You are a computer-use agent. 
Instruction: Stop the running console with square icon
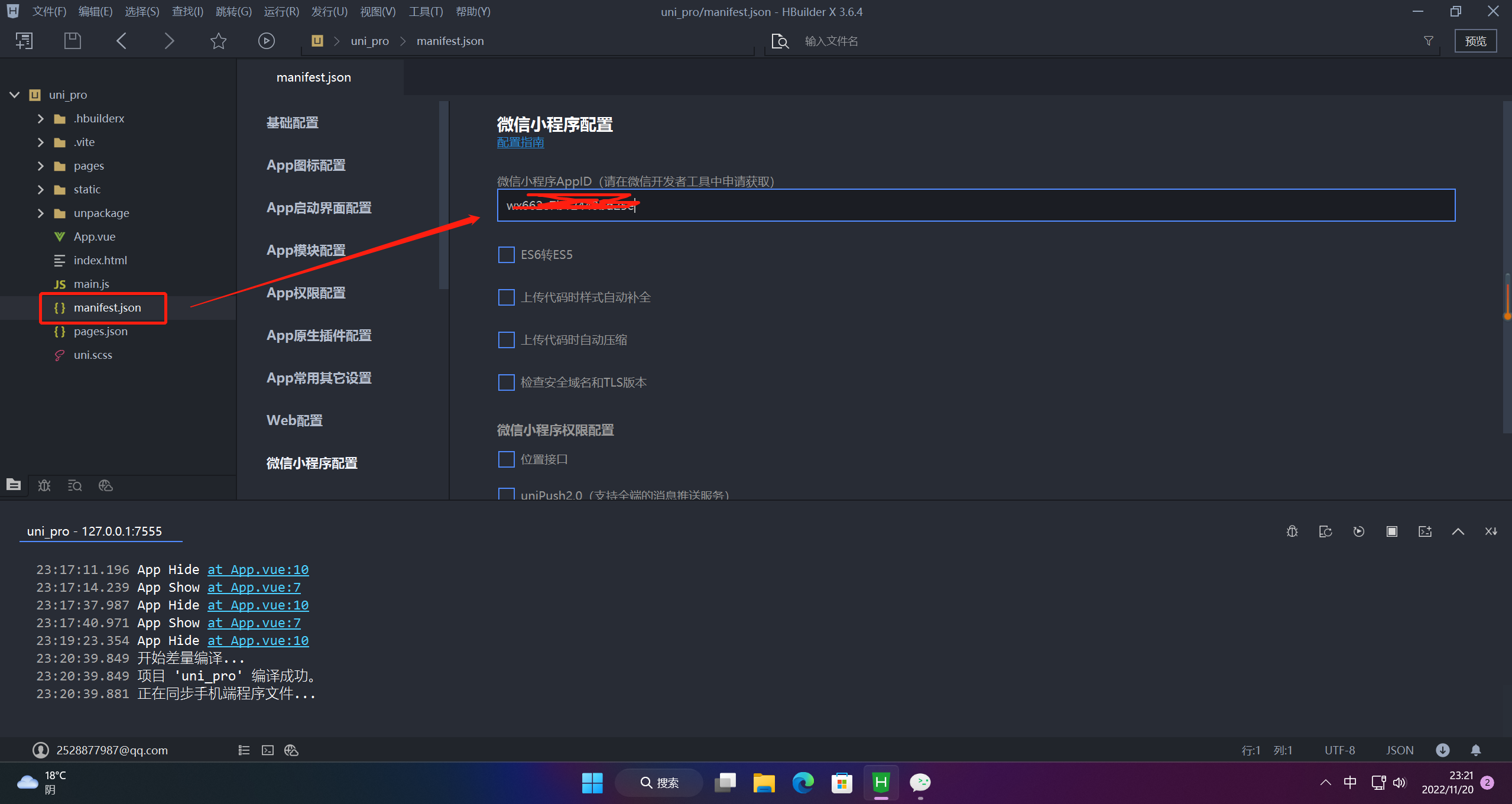point(1392,531)
